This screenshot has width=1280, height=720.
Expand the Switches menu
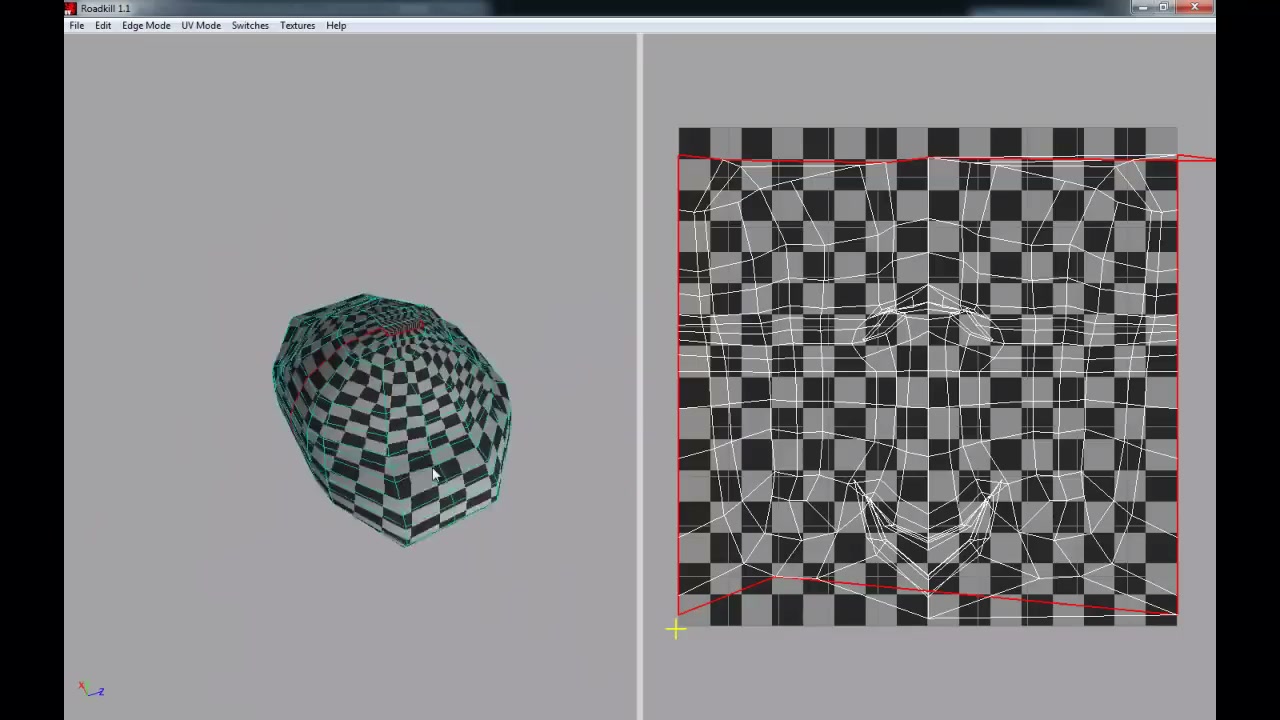coord(250,26)
